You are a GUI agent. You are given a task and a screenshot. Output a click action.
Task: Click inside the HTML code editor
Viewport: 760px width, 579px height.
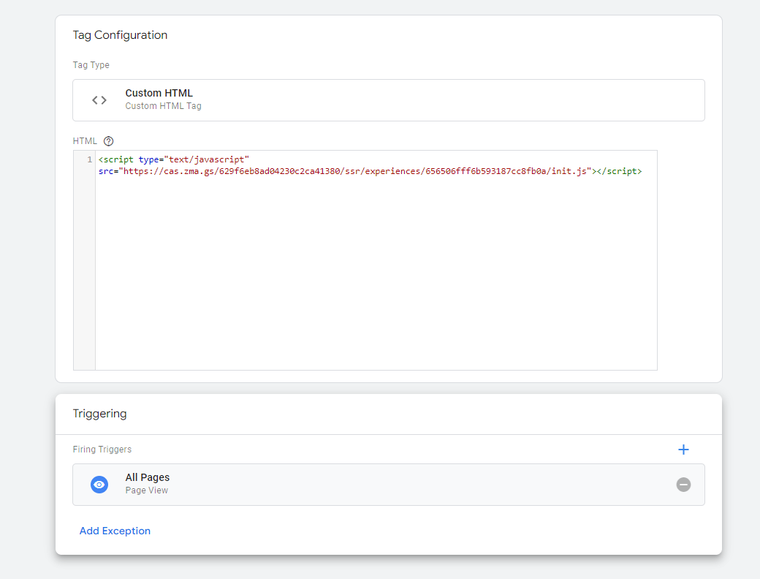(376, 260)
